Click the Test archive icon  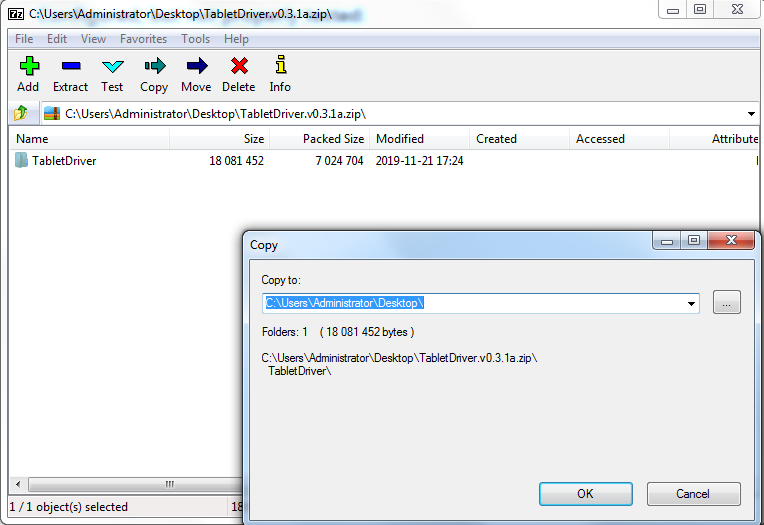pyautogui.click(x=113, y=66)
